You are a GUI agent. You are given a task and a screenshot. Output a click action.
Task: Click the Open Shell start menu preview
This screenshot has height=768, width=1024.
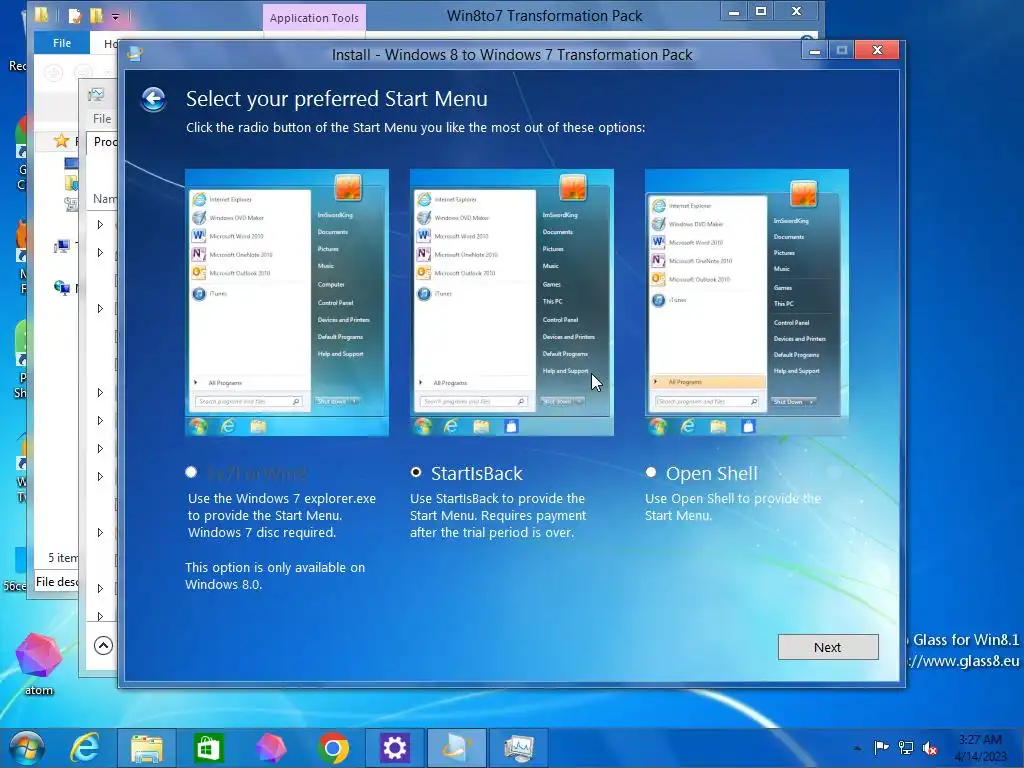tap(746, 302)
